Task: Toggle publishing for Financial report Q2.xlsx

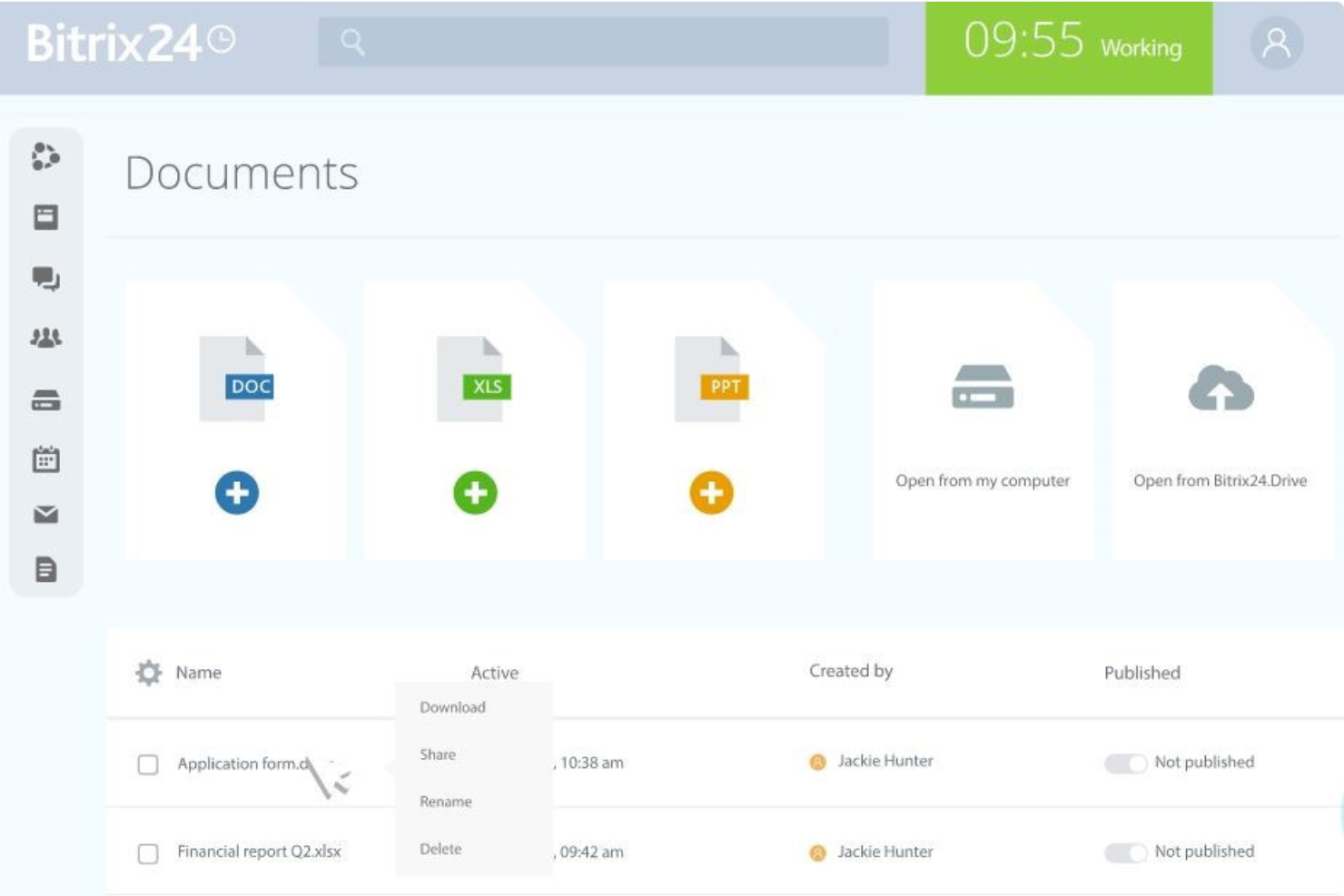Action: (1123, 852)
